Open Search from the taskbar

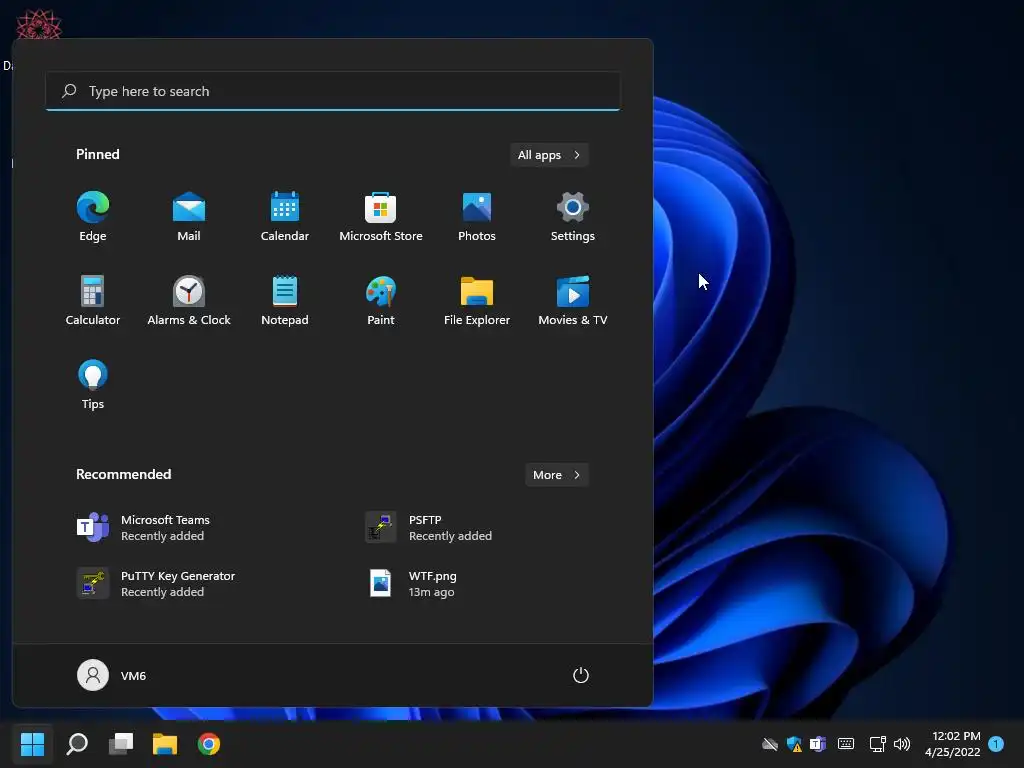tap(77, 744)
